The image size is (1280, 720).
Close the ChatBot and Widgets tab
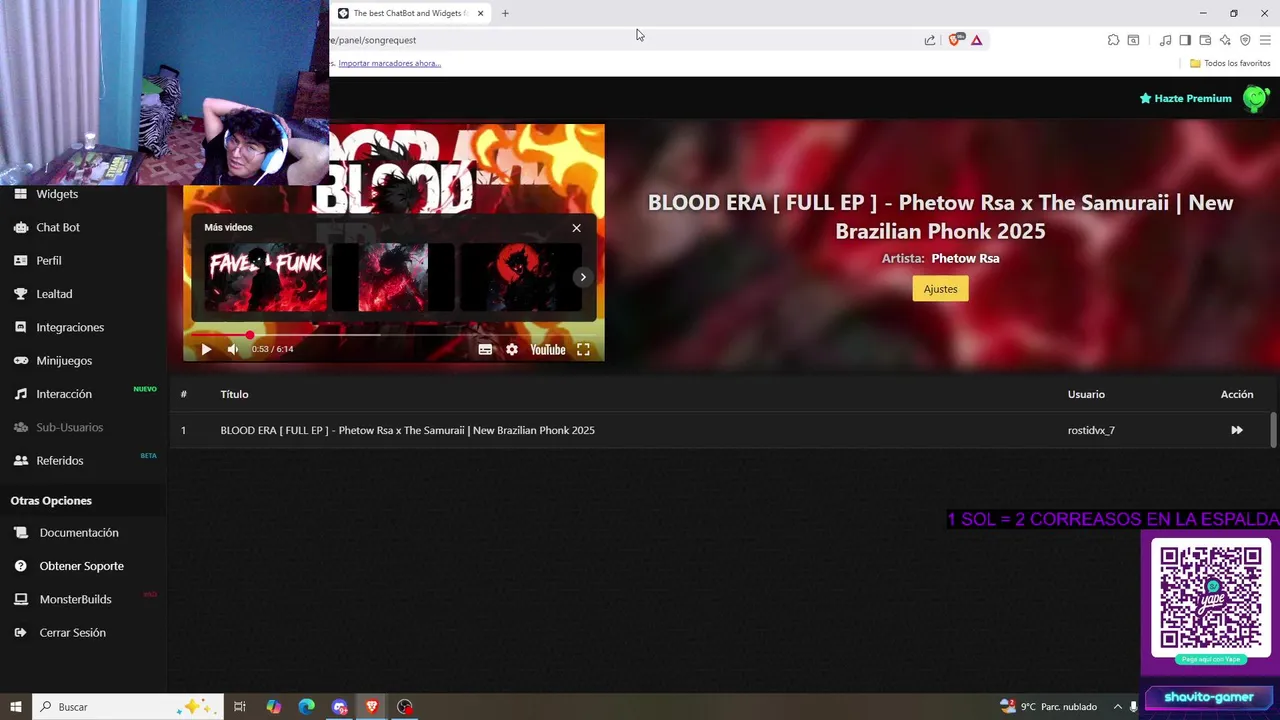tap(480, 13)
